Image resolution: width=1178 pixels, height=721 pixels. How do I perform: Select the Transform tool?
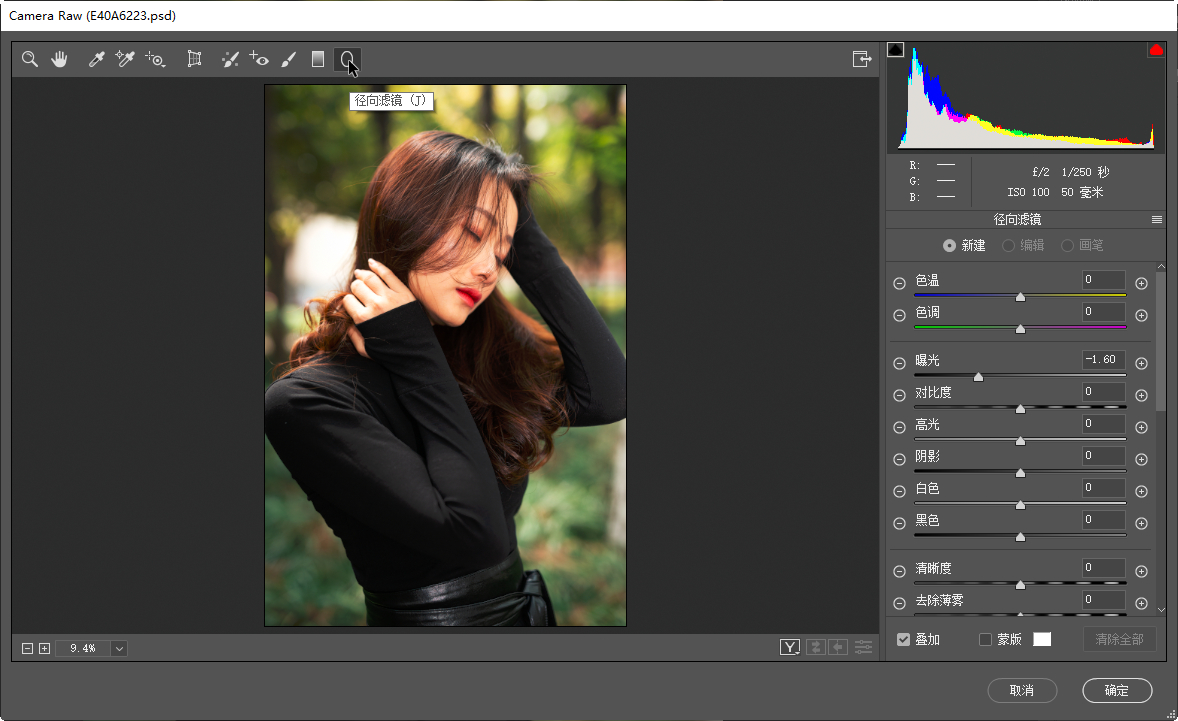[194, 60]
